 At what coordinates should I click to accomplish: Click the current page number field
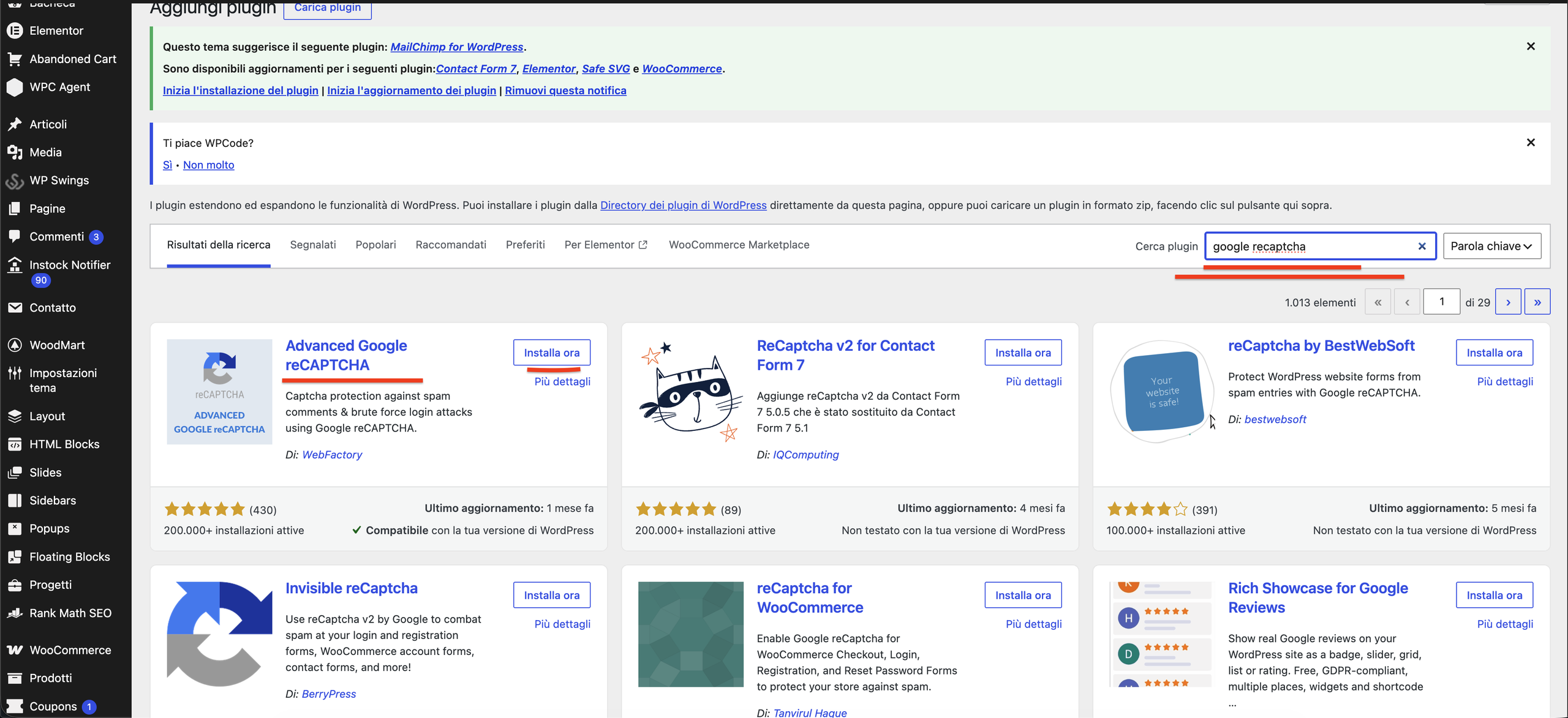pos(1441,302)
